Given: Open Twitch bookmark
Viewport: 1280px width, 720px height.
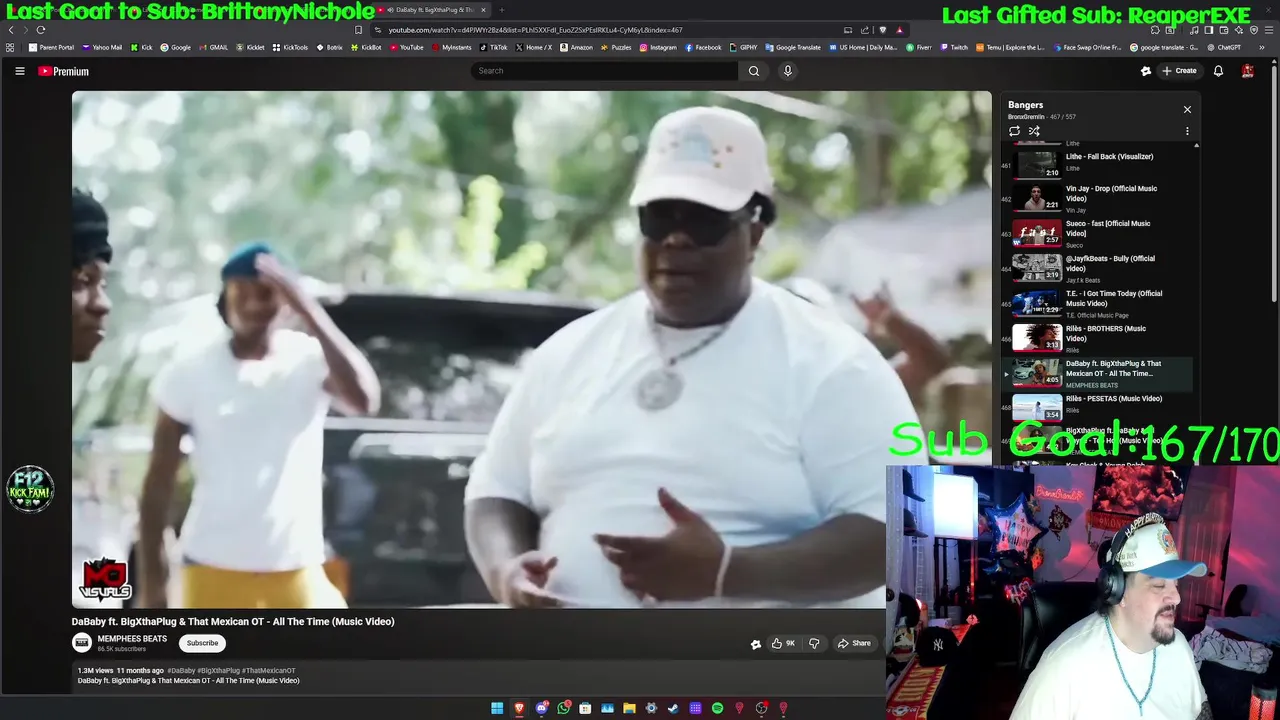Looking at the screenshot, I should pos(954,47).
